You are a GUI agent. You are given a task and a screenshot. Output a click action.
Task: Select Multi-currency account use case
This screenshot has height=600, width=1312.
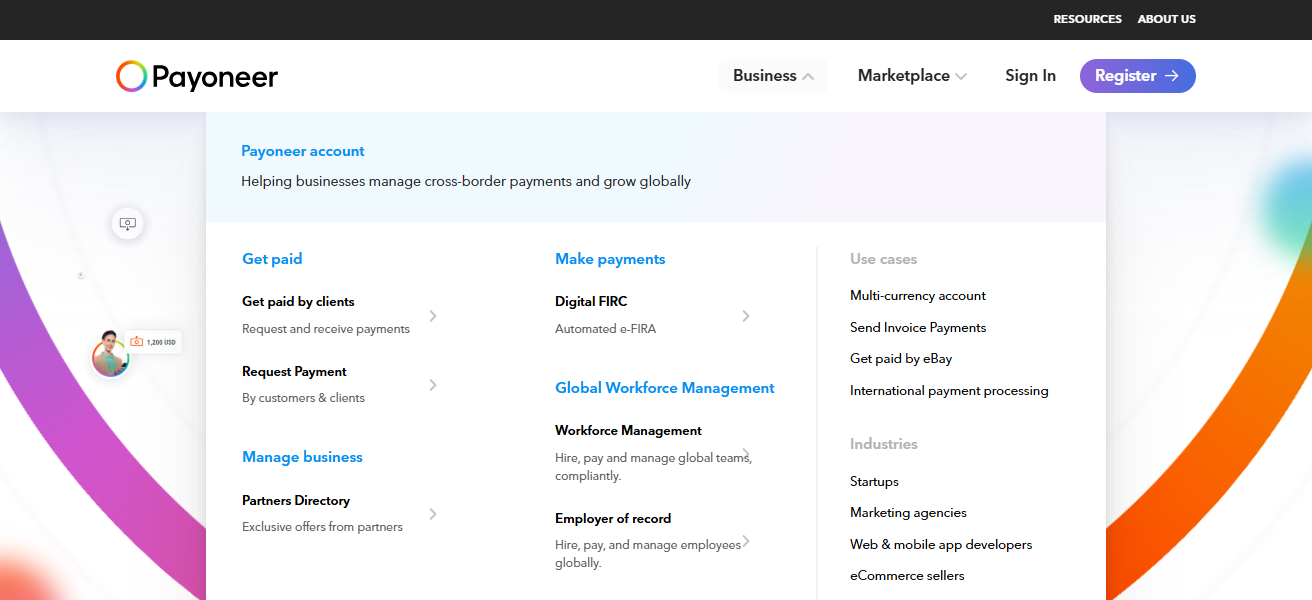(x=917, y=296)
